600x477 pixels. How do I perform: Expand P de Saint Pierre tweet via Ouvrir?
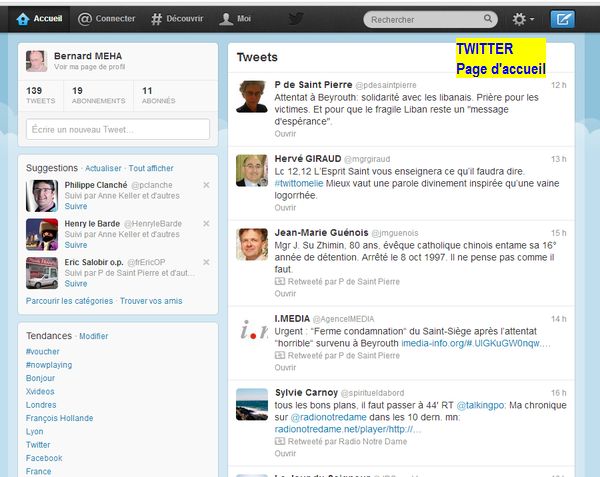285,134
